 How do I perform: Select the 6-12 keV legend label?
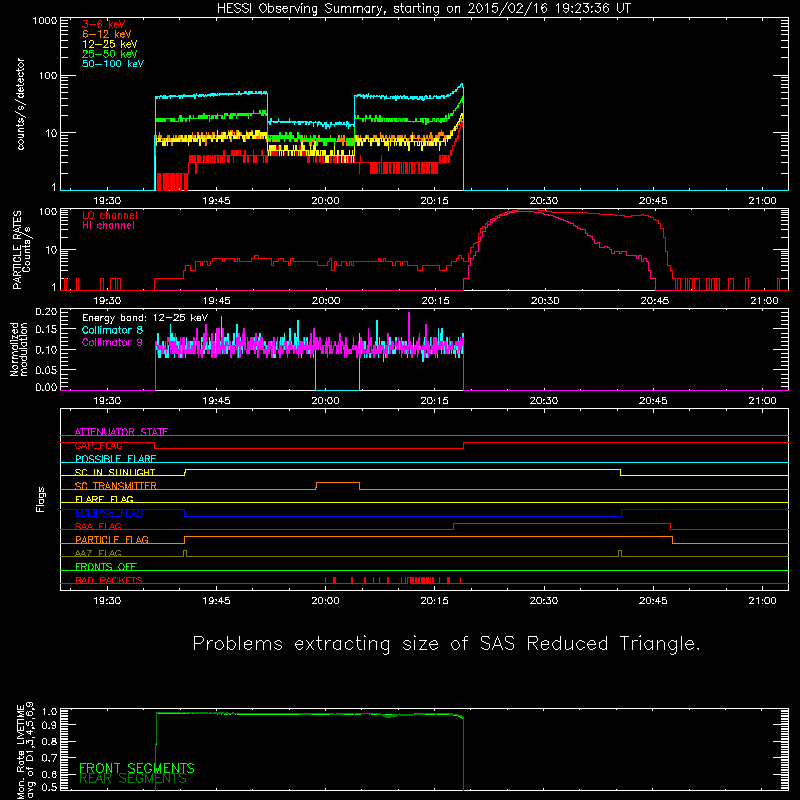(x=106, y=34)
